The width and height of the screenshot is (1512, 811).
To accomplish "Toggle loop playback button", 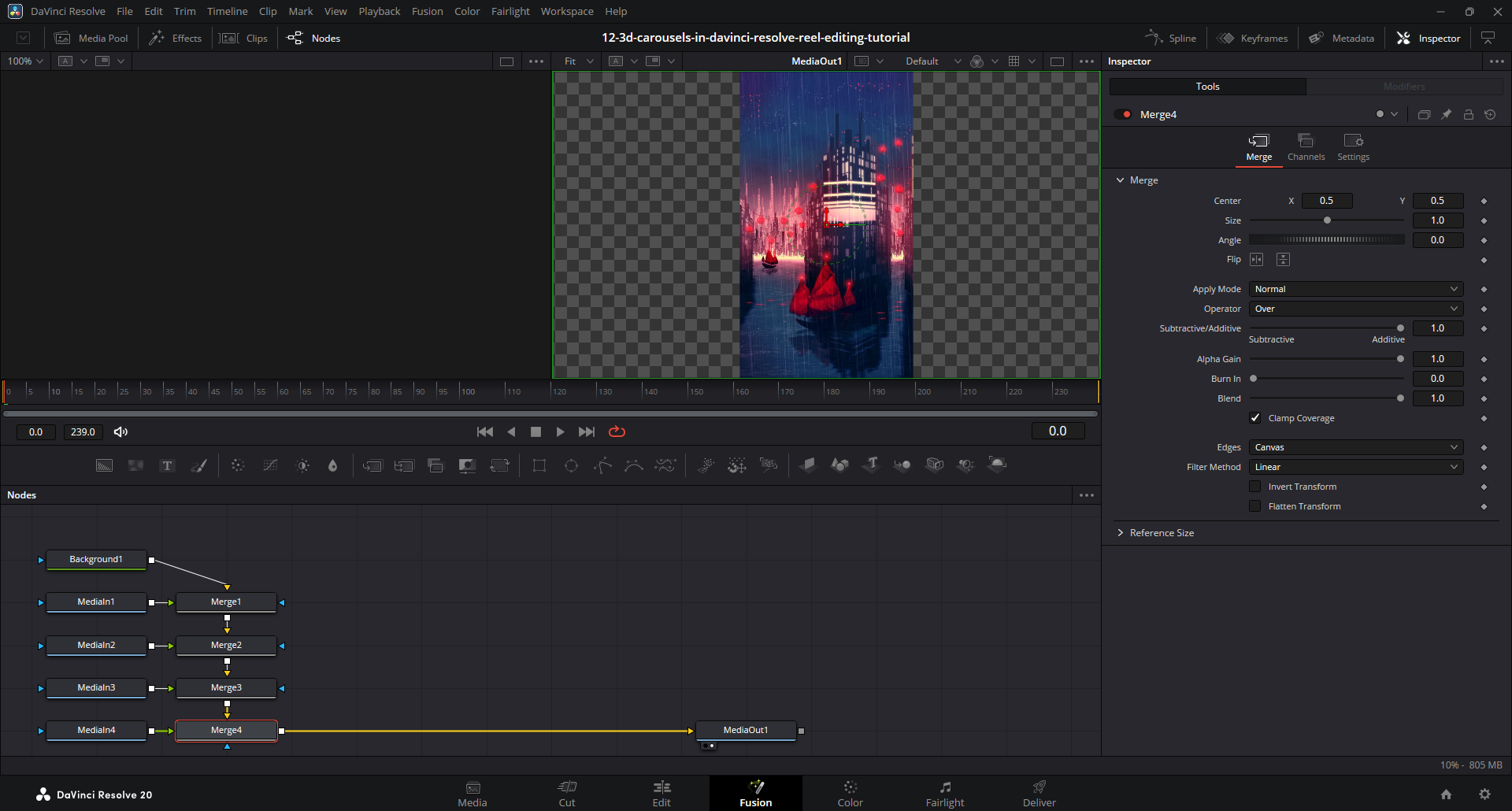I will 617,431.
